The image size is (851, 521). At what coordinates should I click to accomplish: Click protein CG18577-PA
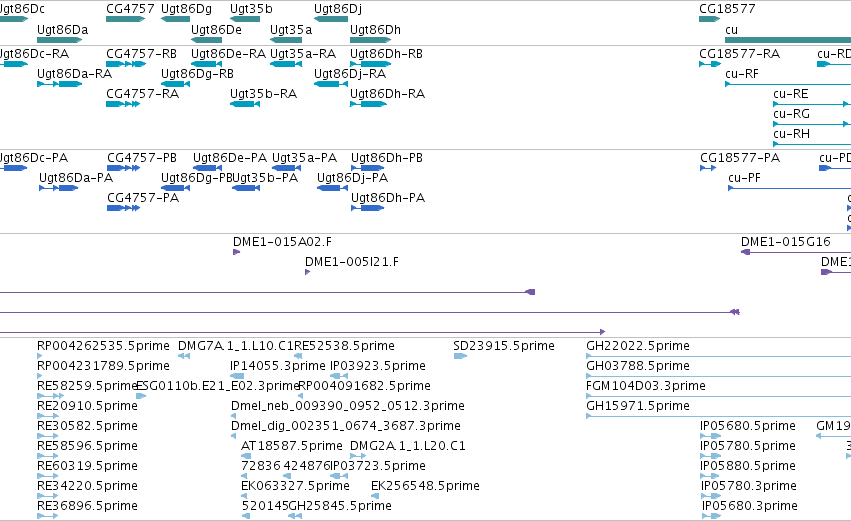click(x=740, y=158)
